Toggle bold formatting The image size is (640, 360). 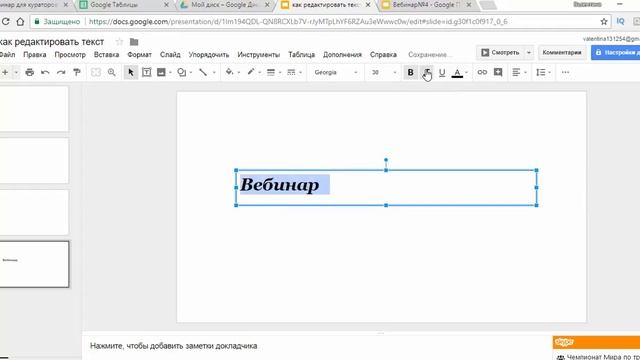click(410, 73)
